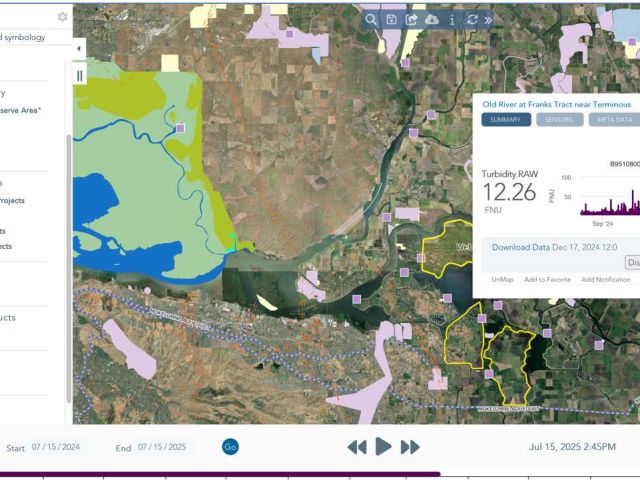Click Add Notification in popup
Screen dimensions: 640x480
[x=606, y=279]
